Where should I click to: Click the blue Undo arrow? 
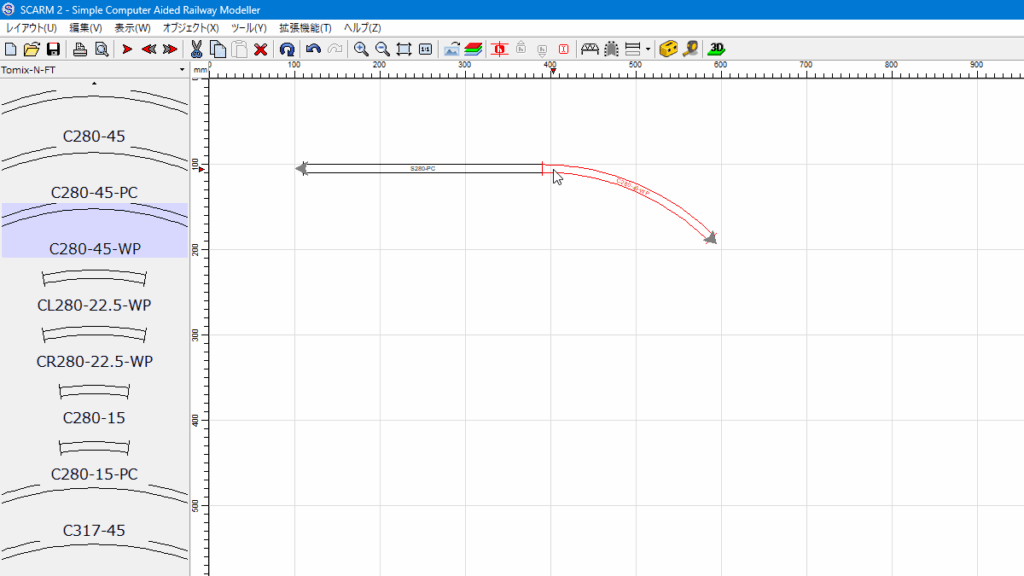313,49
